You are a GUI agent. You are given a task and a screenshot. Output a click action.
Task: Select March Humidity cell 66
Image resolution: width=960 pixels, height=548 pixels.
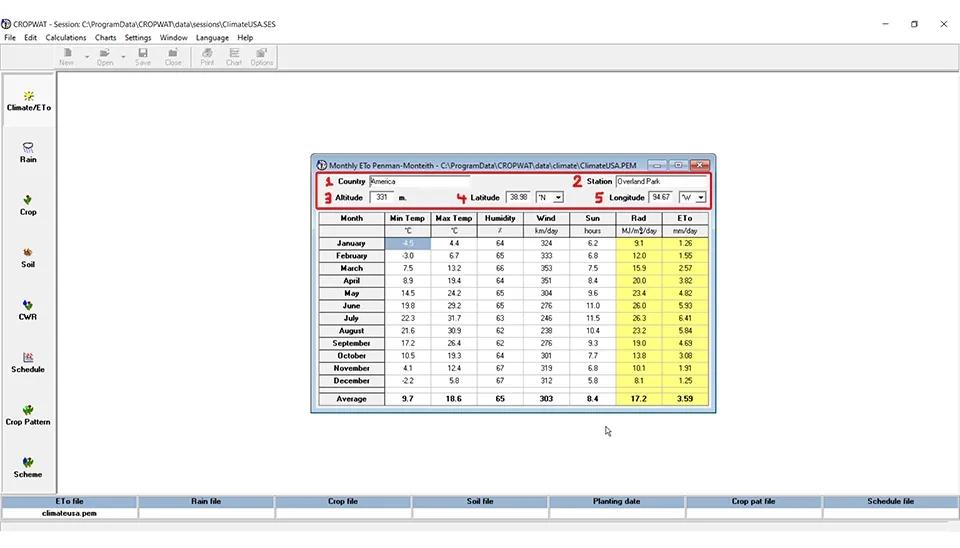[500, 268]
